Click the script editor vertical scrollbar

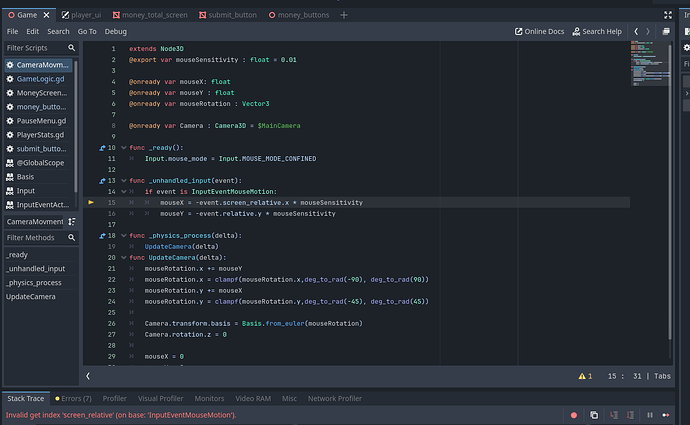click(x=670, y=191)
